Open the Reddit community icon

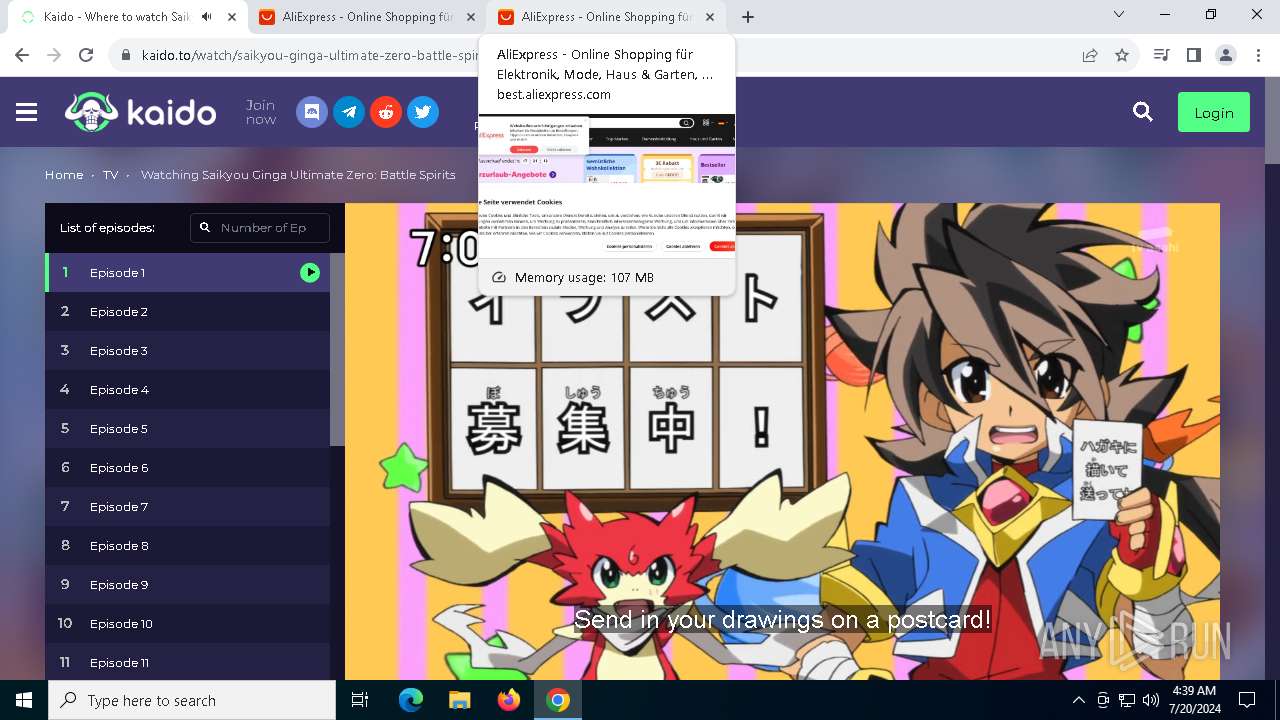coord(386,112)
